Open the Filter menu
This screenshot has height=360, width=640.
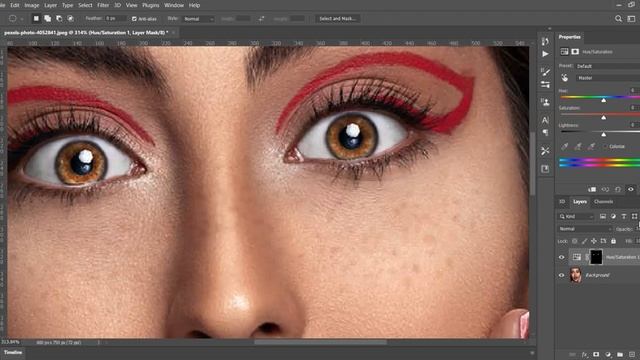click(x=103, y=5)
